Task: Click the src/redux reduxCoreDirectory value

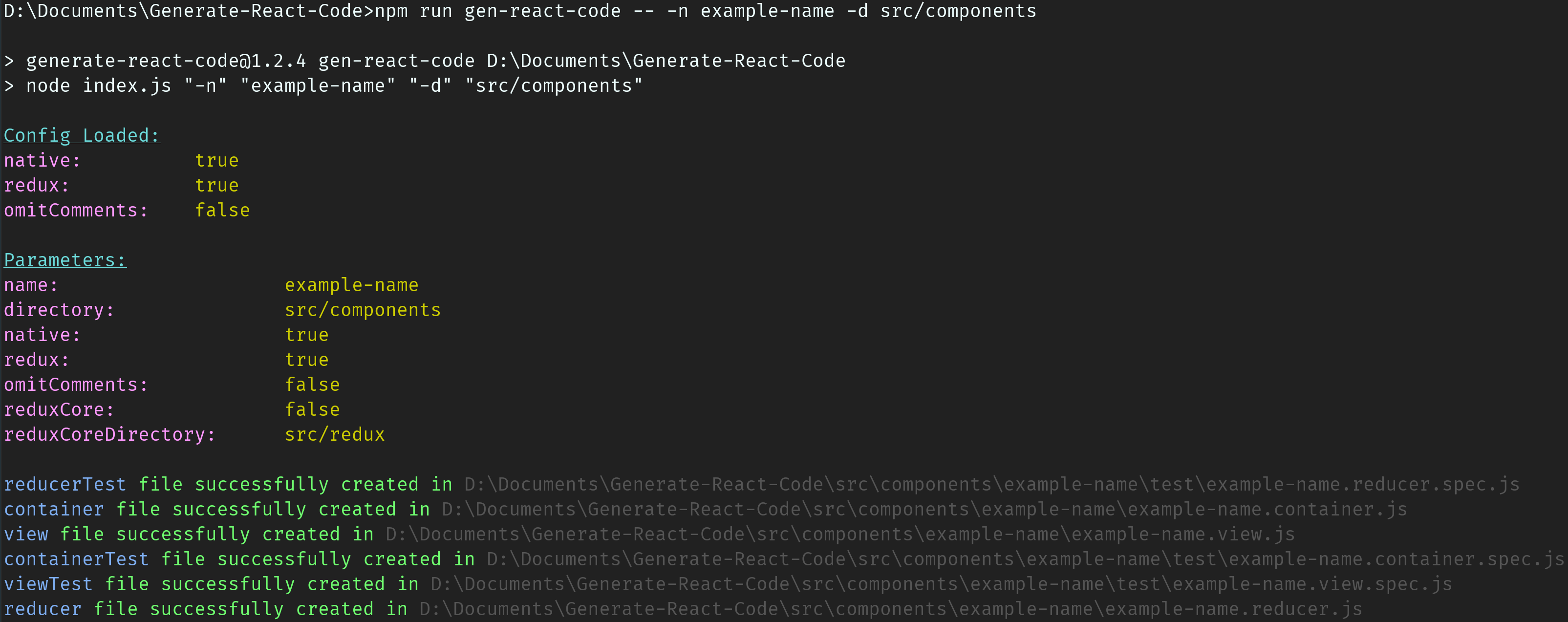Action: coord(334,434)
